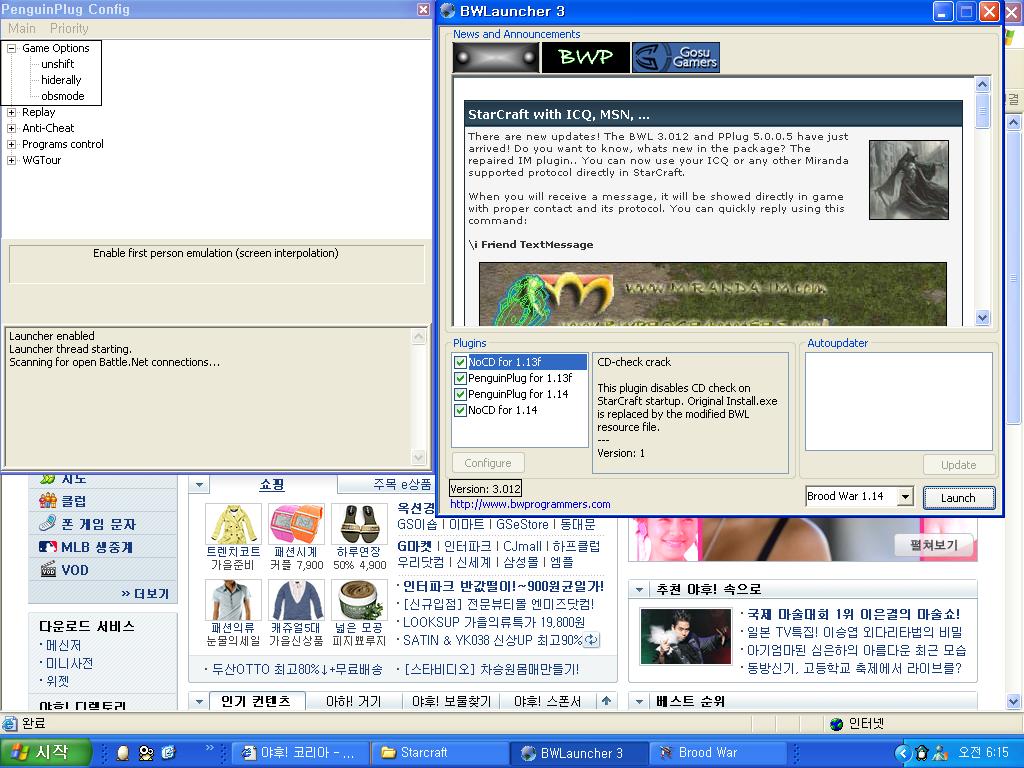
Task: Click the news panel scrollbar thumb
Action: [982, 111]
